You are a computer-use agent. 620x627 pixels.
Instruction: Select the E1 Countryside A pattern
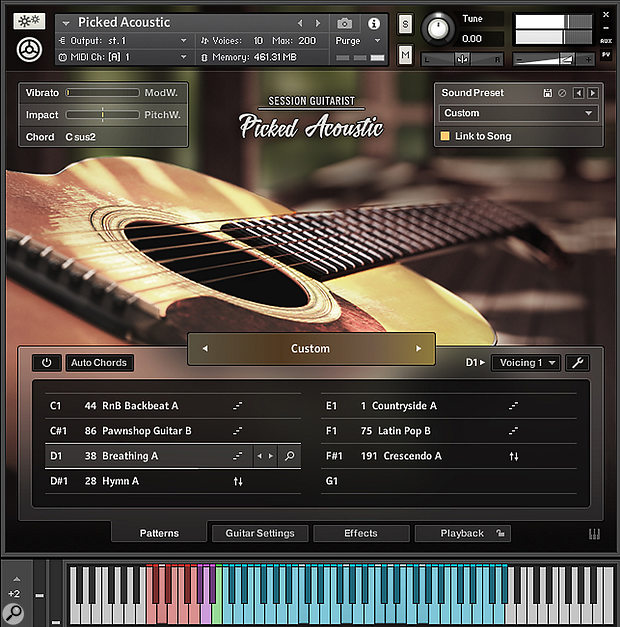point(449,406)
